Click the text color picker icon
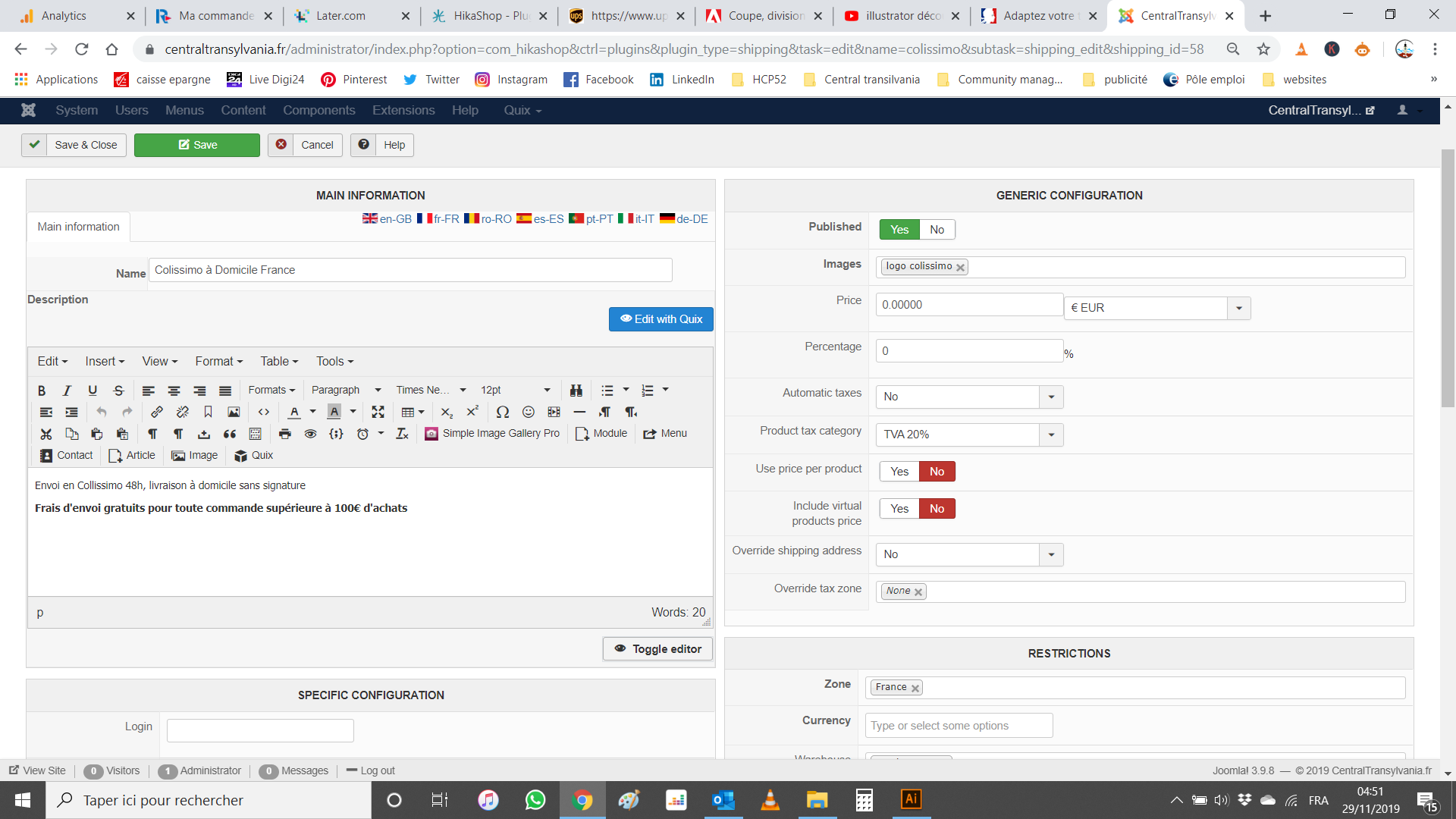 (x=294, y=412)
